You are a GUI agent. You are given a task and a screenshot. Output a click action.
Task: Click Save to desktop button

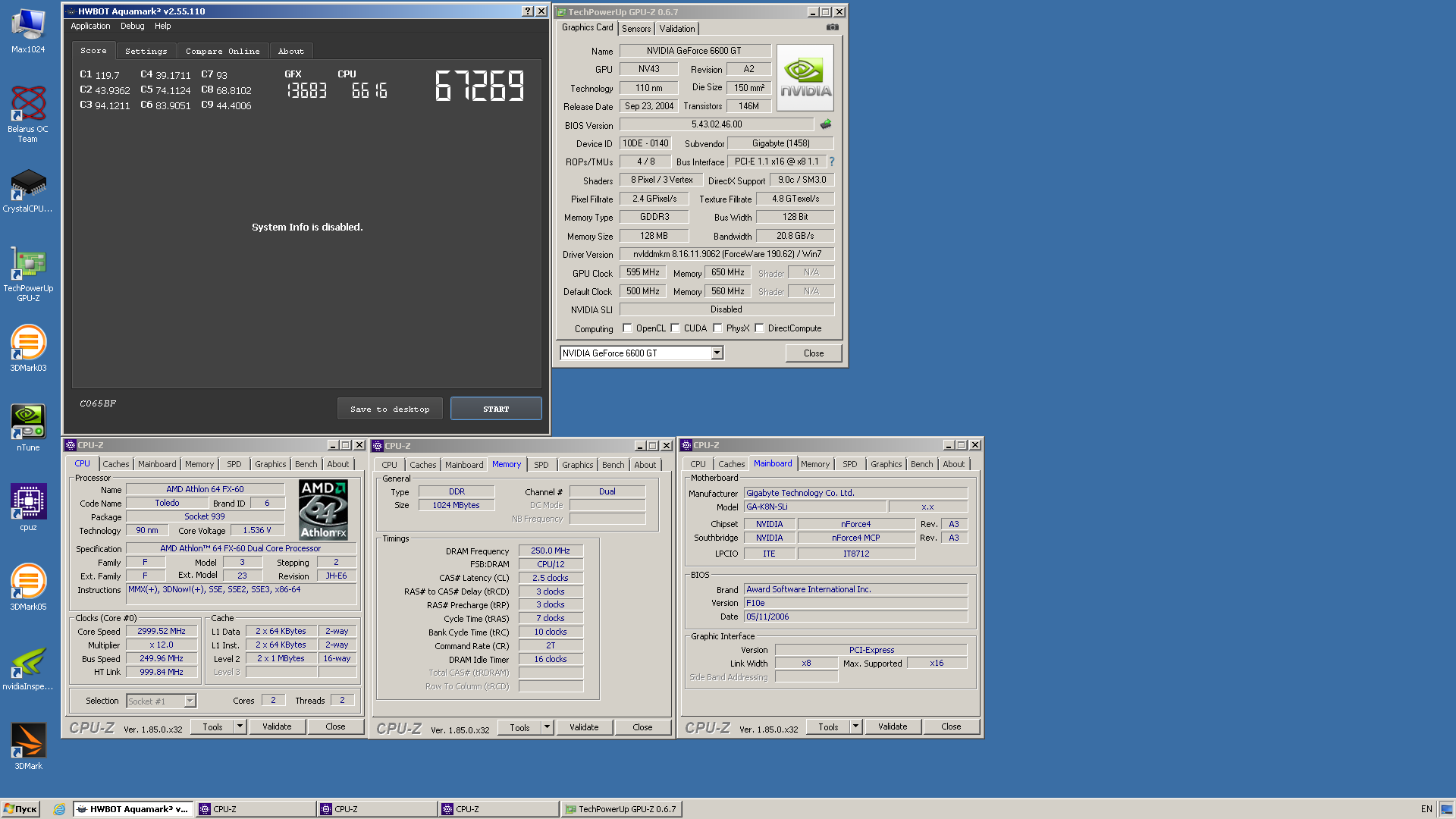pos(390,409)
